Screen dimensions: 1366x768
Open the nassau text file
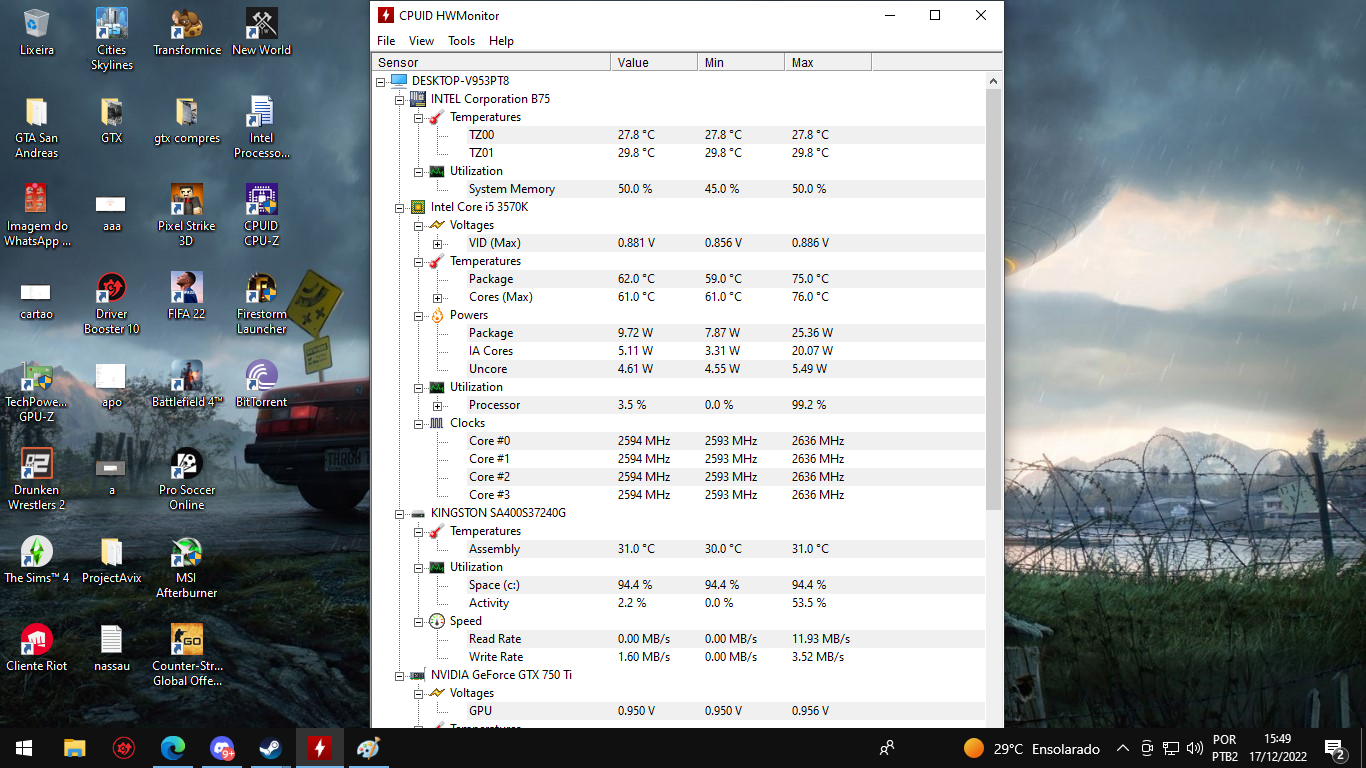pos(112,647)
